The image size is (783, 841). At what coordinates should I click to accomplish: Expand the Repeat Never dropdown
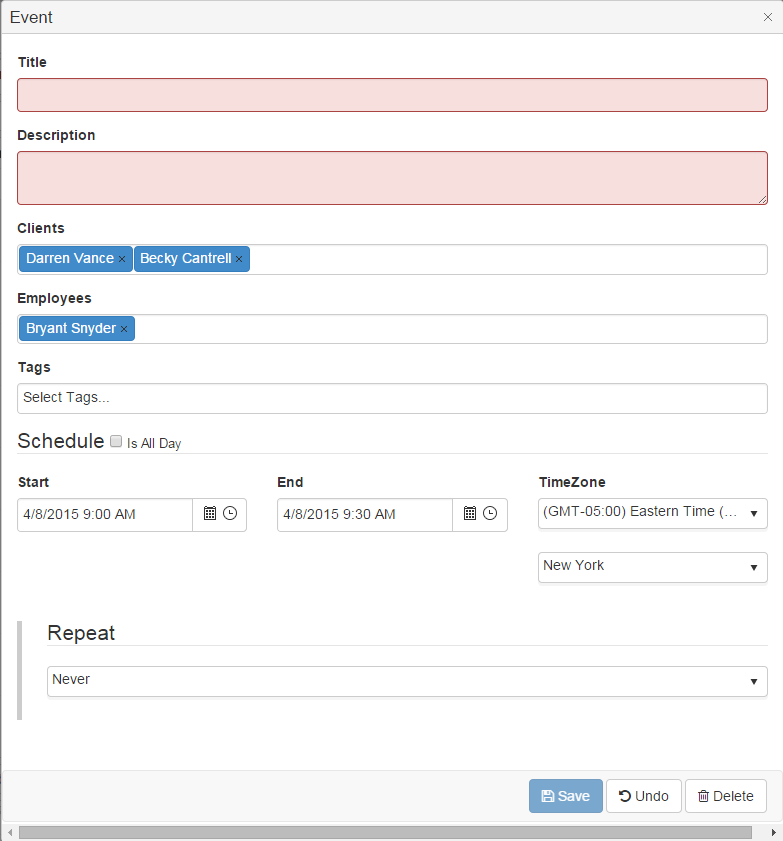coord(407,681)
